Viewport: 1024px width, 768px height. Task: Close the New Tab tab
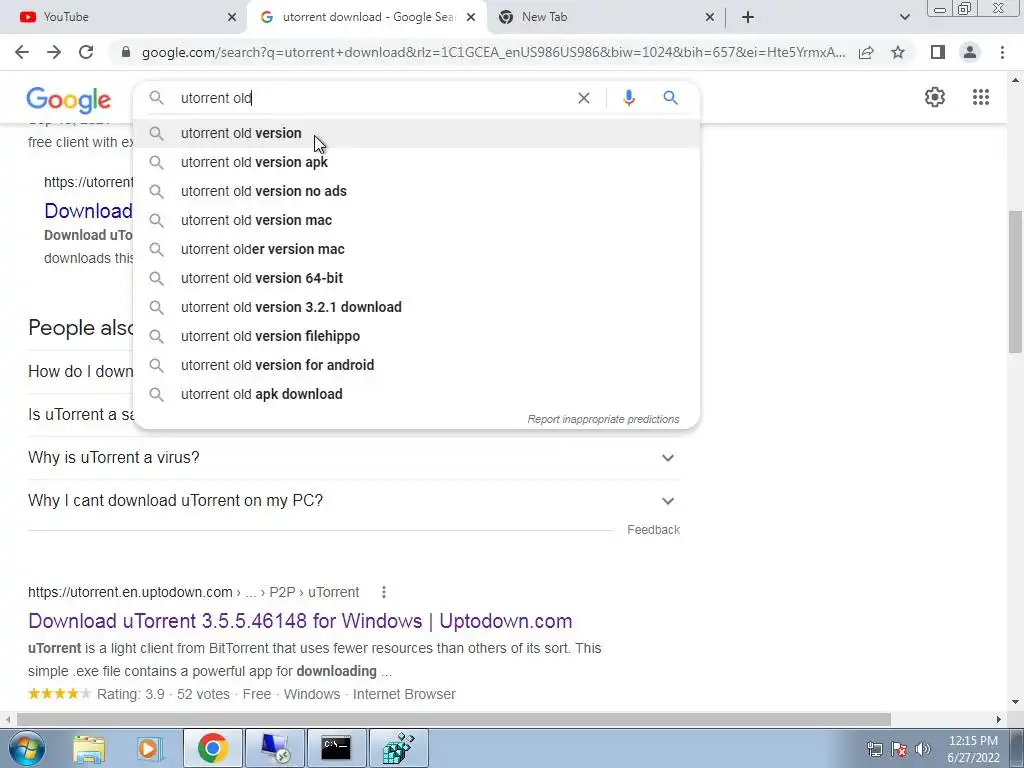[x=710, y=17]
